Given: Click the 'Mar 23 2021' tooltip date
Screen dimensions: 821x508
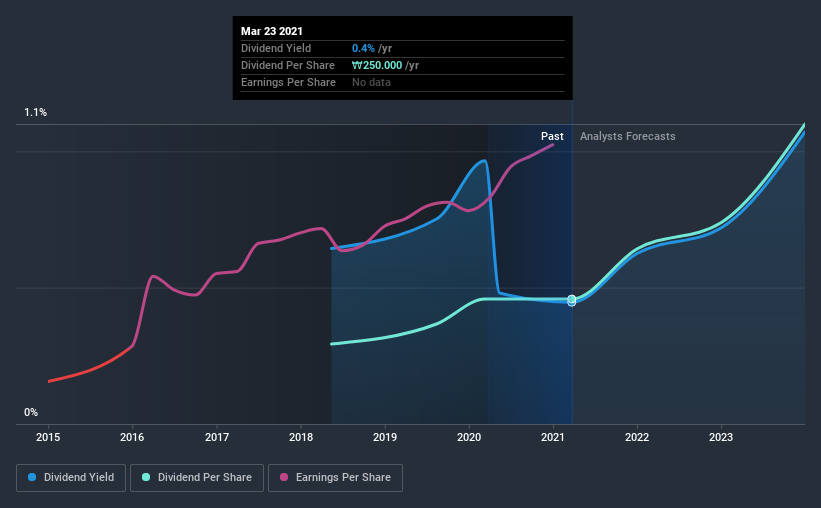Looking at the screenshot, I should pyautogui.click(x=272, y=31).
